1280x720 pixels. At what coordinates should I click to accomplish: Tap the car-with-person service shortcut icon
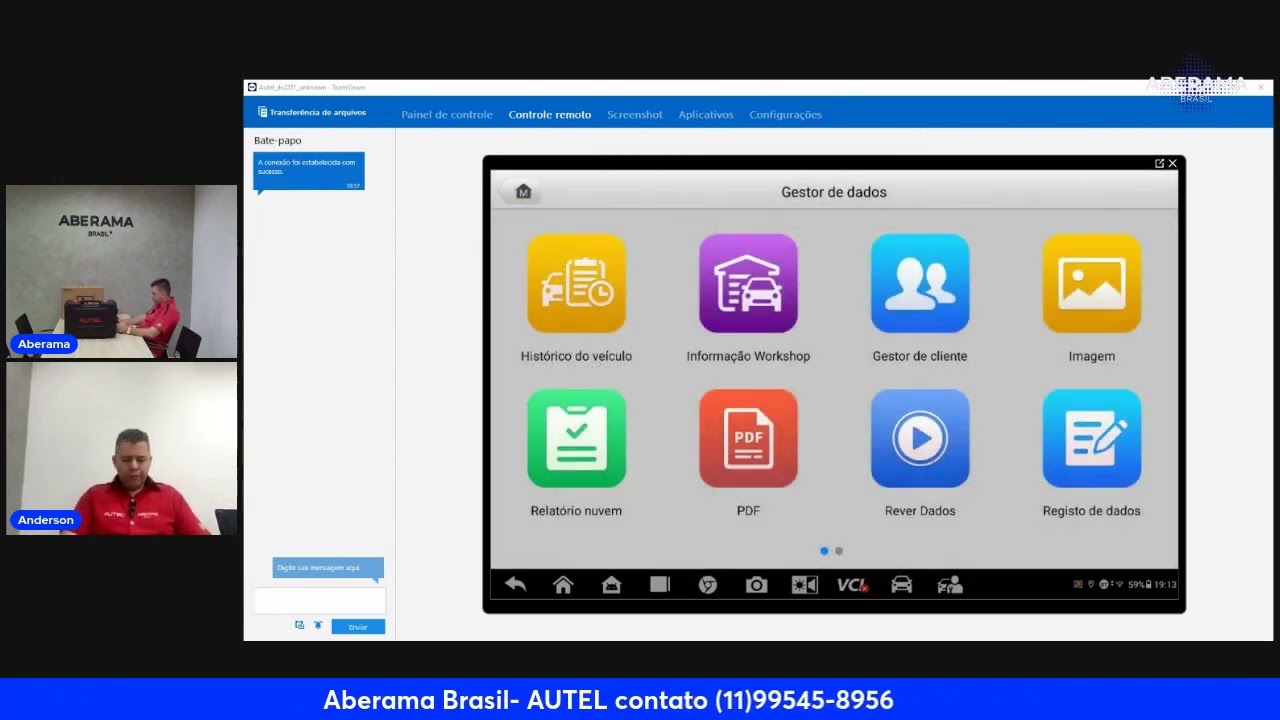tap(950, 585)
